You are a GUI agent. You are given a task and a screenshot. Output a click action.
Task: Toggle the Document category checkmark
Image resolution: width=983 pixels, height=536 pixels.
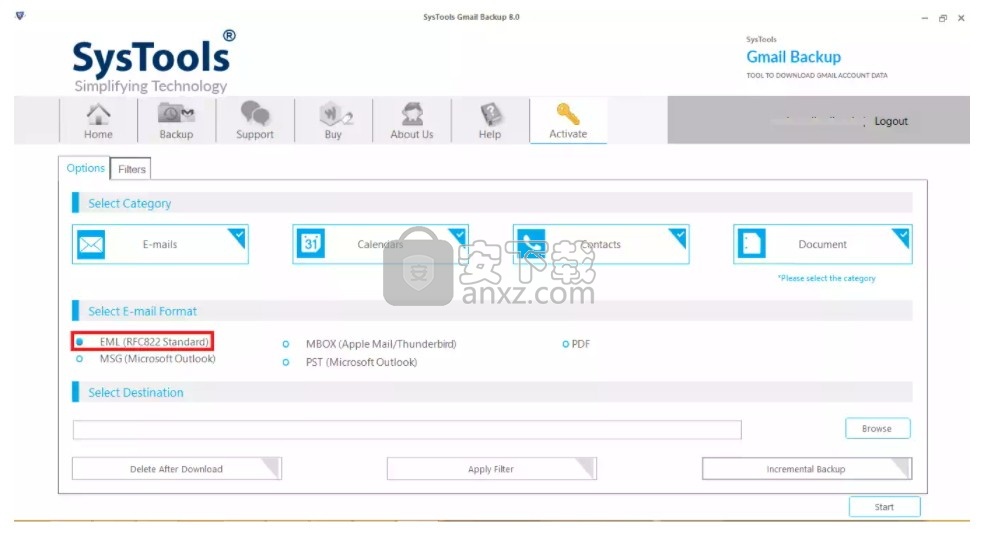(x=902, y=236)
